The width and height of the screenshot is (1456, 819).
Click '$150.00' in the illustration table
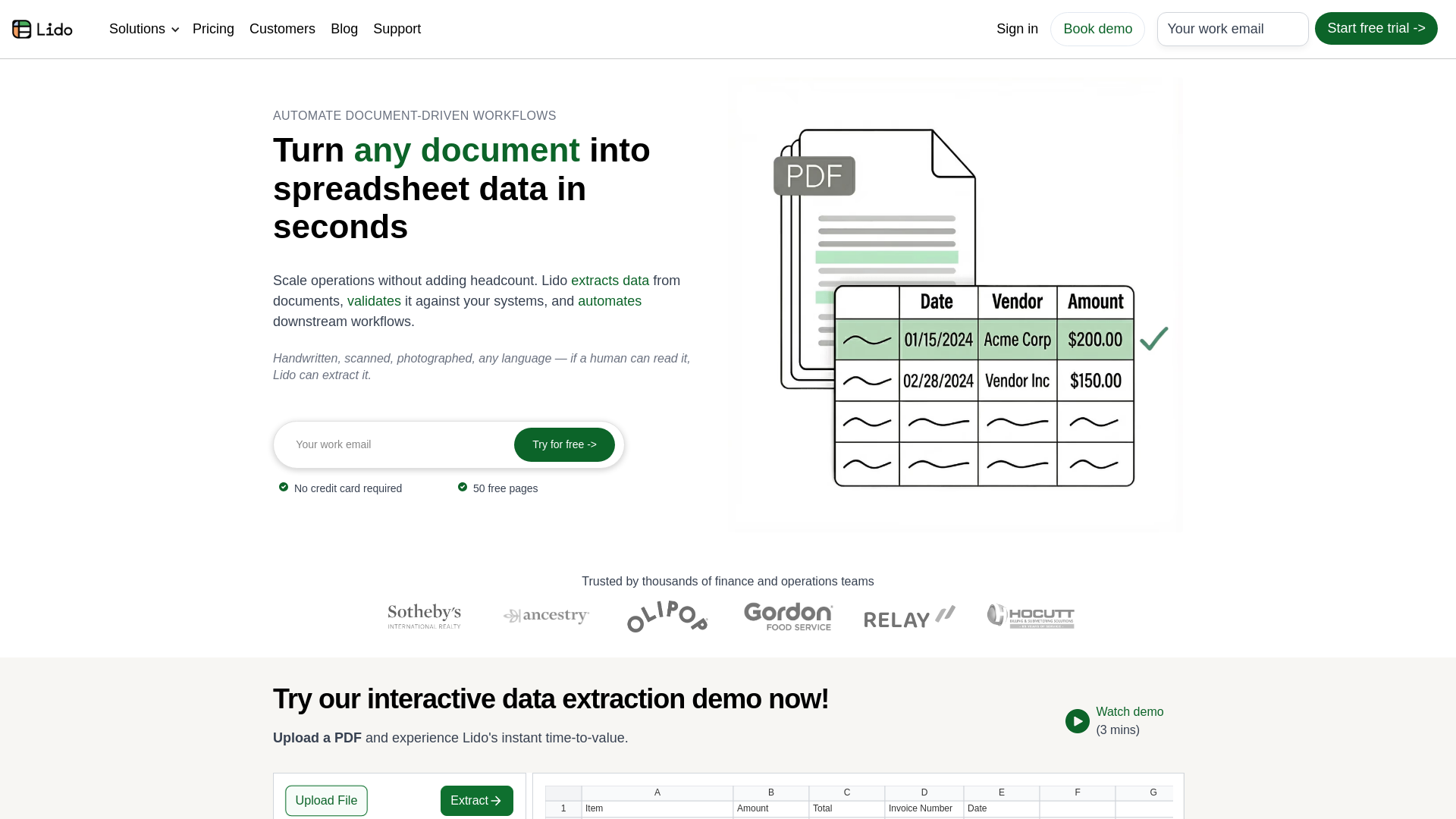(x=1095, y=381)
